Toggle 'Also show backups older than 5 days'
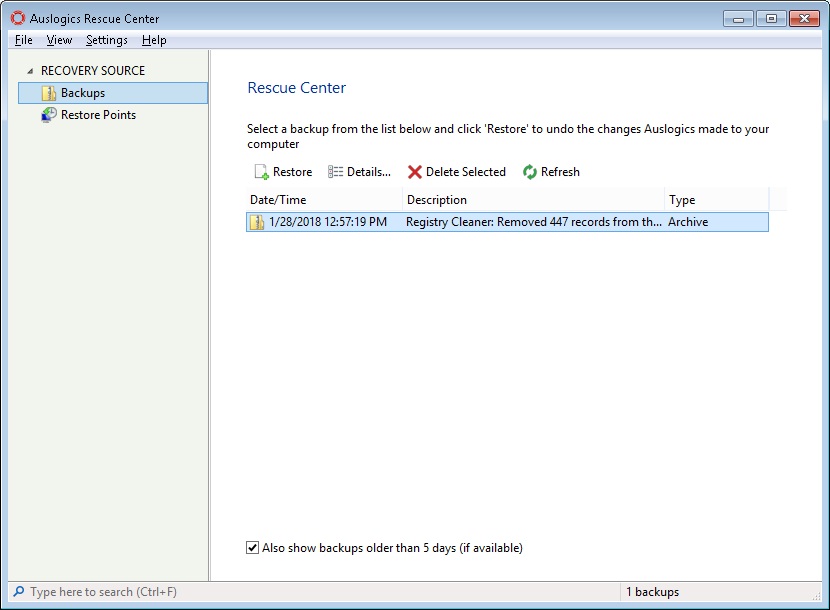 coord(252,548)
